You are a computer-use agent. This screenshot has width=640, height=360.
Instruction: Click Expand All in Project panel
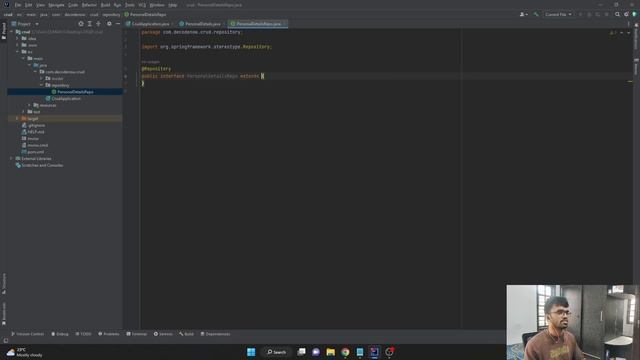pos(90,24)
